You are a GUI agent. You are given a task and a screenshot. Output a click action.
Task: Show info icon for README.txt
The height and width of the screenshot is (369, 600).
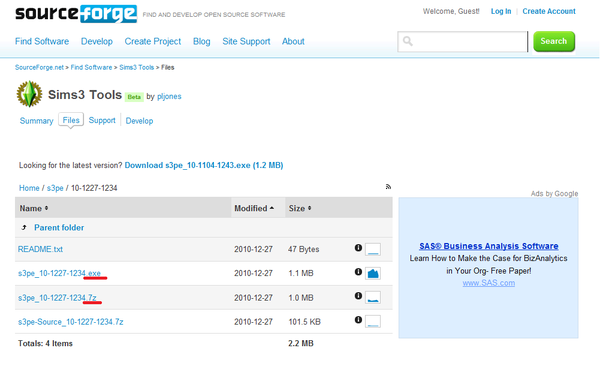pyautogui.click(x=358, y=248)
